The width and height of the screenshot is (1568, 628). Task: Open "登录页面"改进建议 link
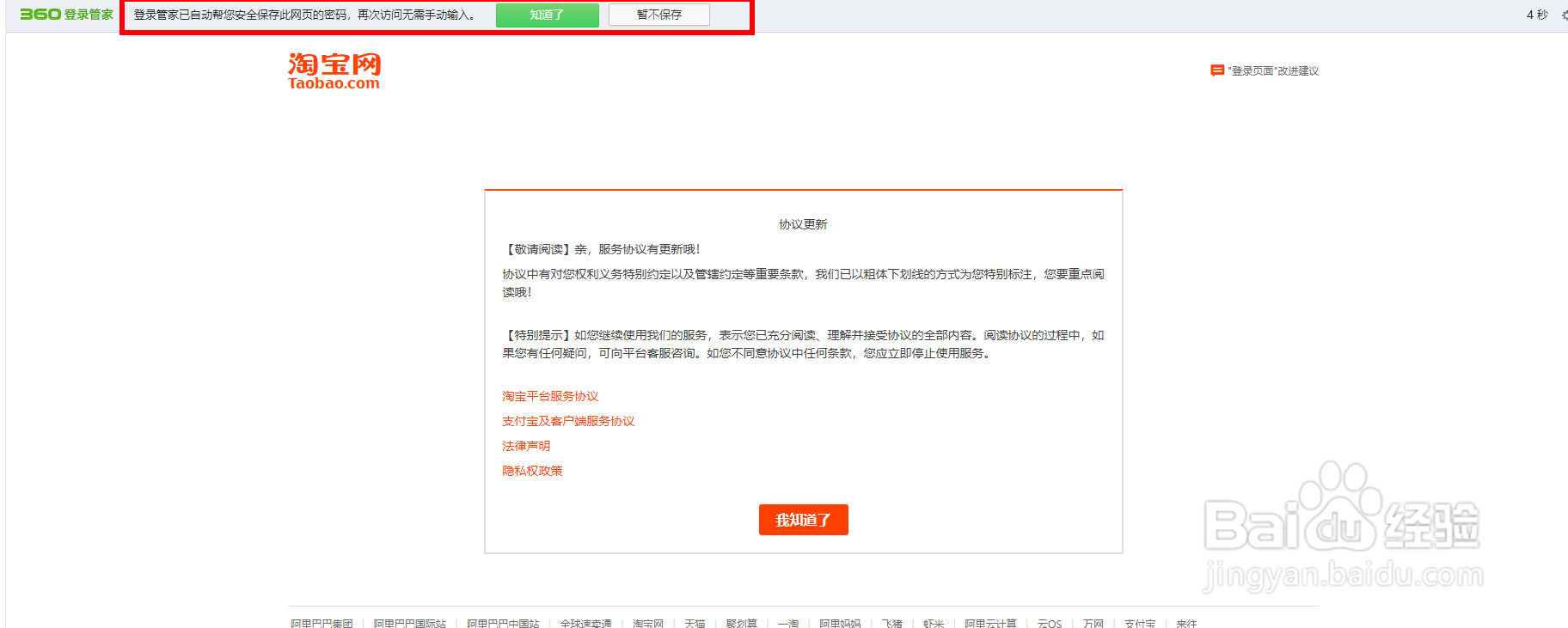[x=1273, y=71]
